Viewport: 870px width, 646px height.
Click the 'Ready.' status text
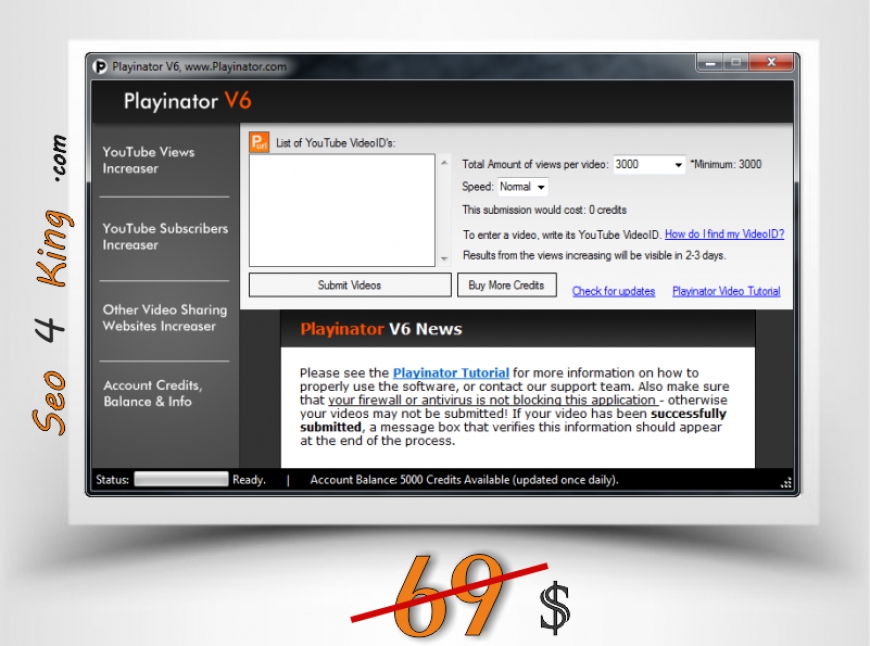(x=249, y=480)
